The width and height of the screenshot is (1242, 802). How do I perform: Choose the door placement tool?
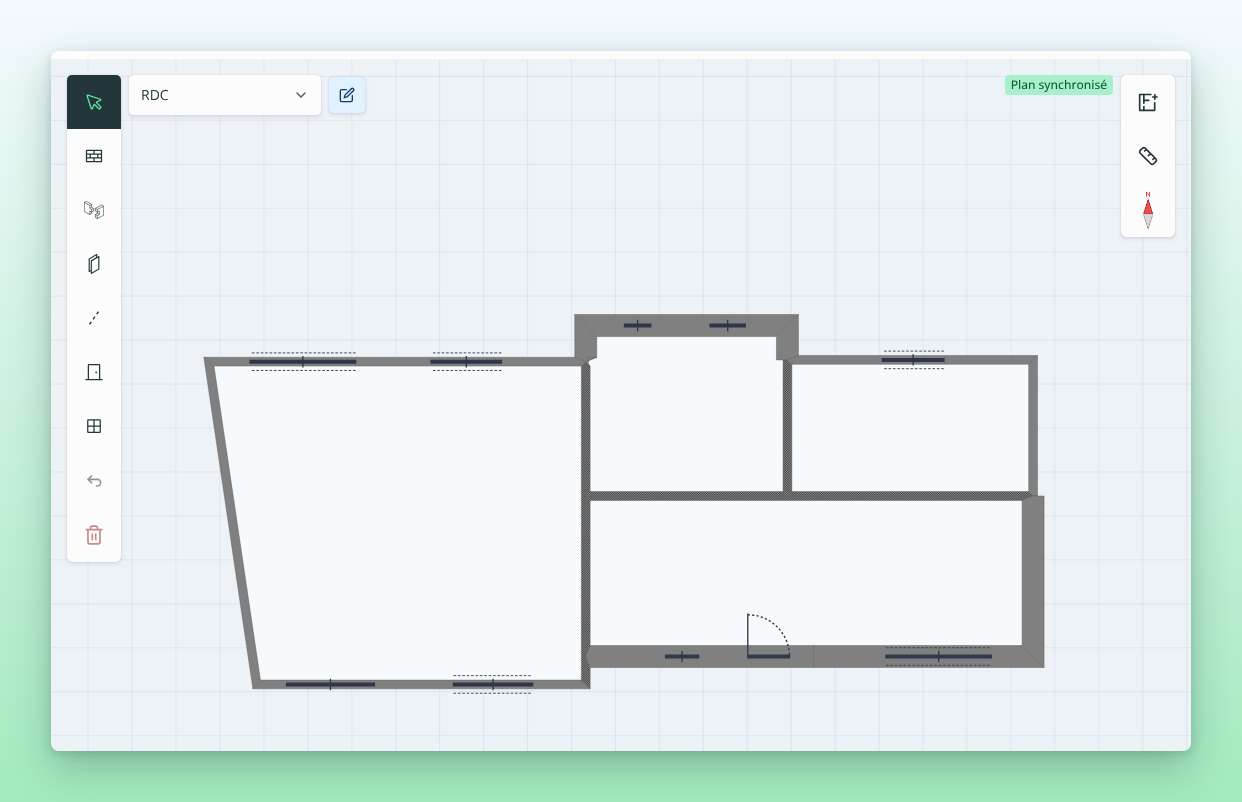pos(94,372)
